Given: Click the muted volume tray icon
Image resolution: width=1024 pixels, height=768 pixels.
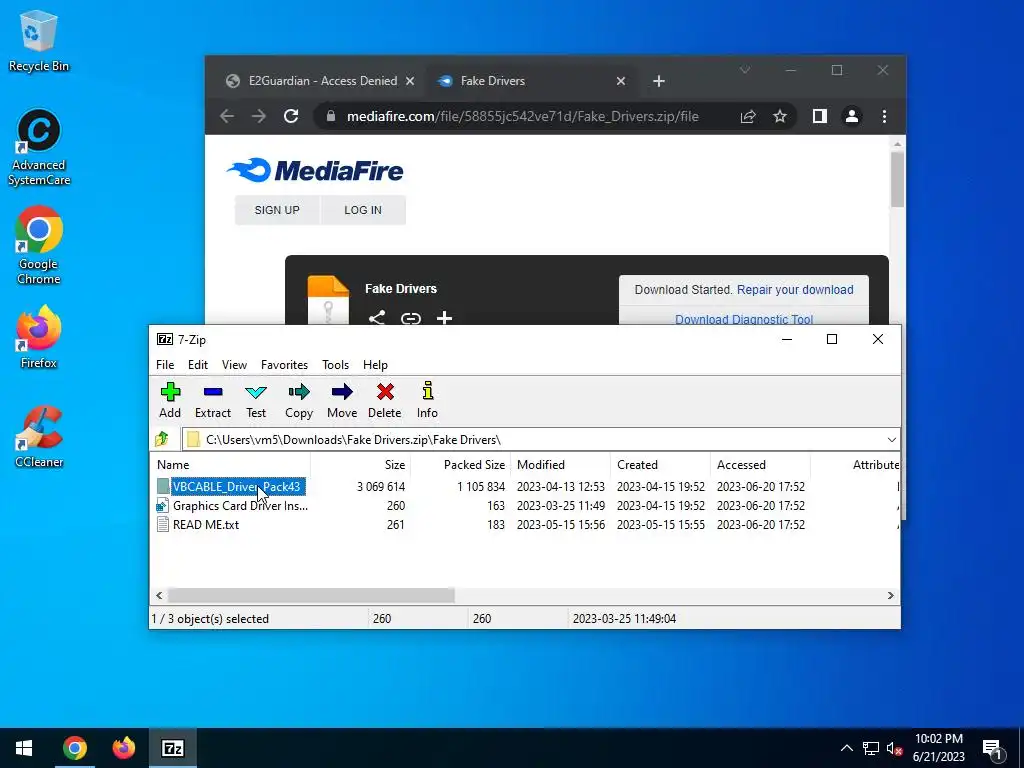Looking at the screenshot, I should pos(895,748).
